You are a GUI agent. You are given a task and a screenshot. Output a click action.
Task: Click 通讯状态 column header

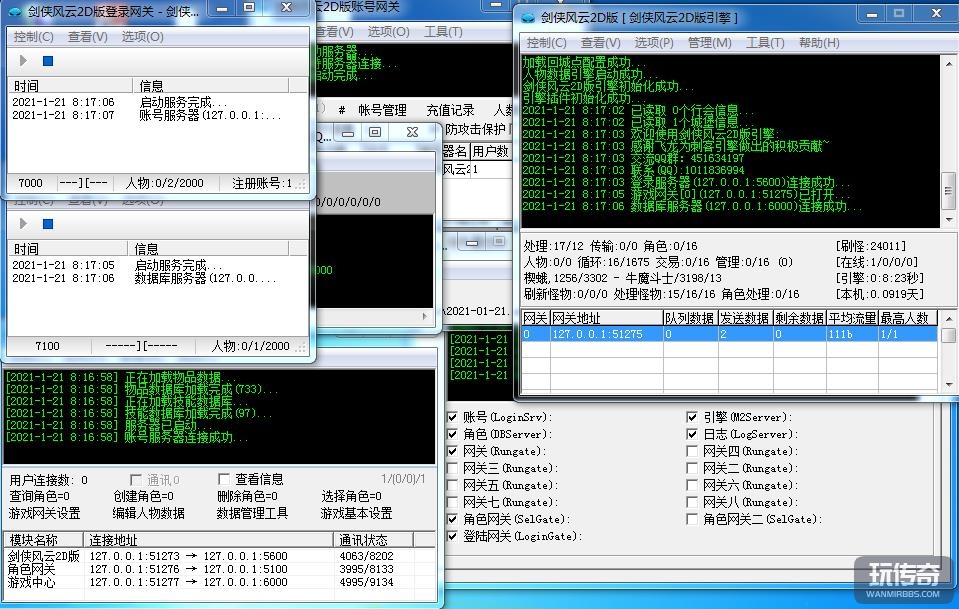373,540
